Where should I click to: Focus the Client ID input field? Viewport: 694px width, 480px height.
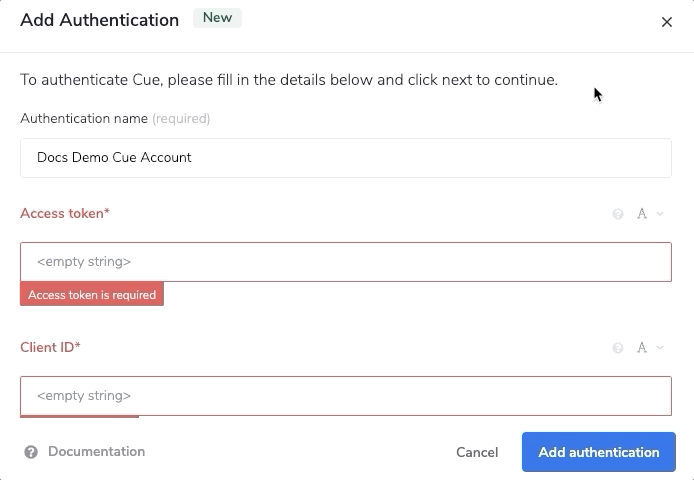345,396
